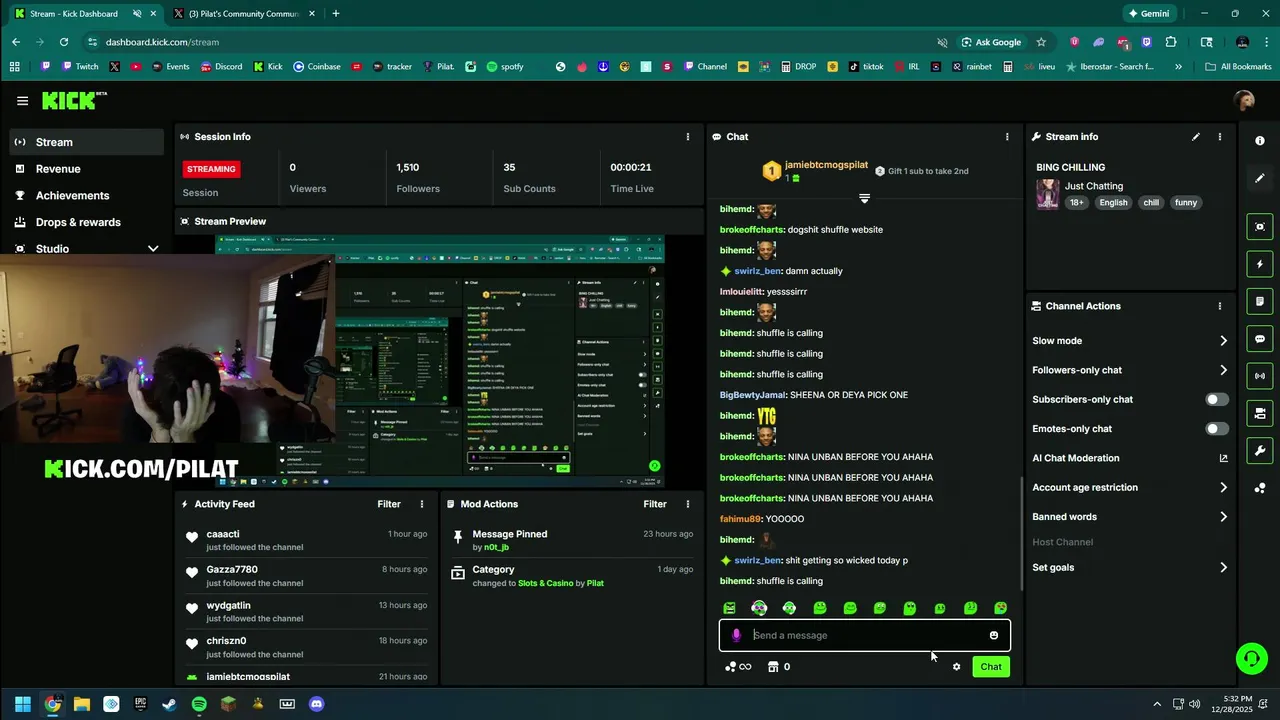Open the user profile avatar menu

pyautogui.click(x=1244, y=101)
